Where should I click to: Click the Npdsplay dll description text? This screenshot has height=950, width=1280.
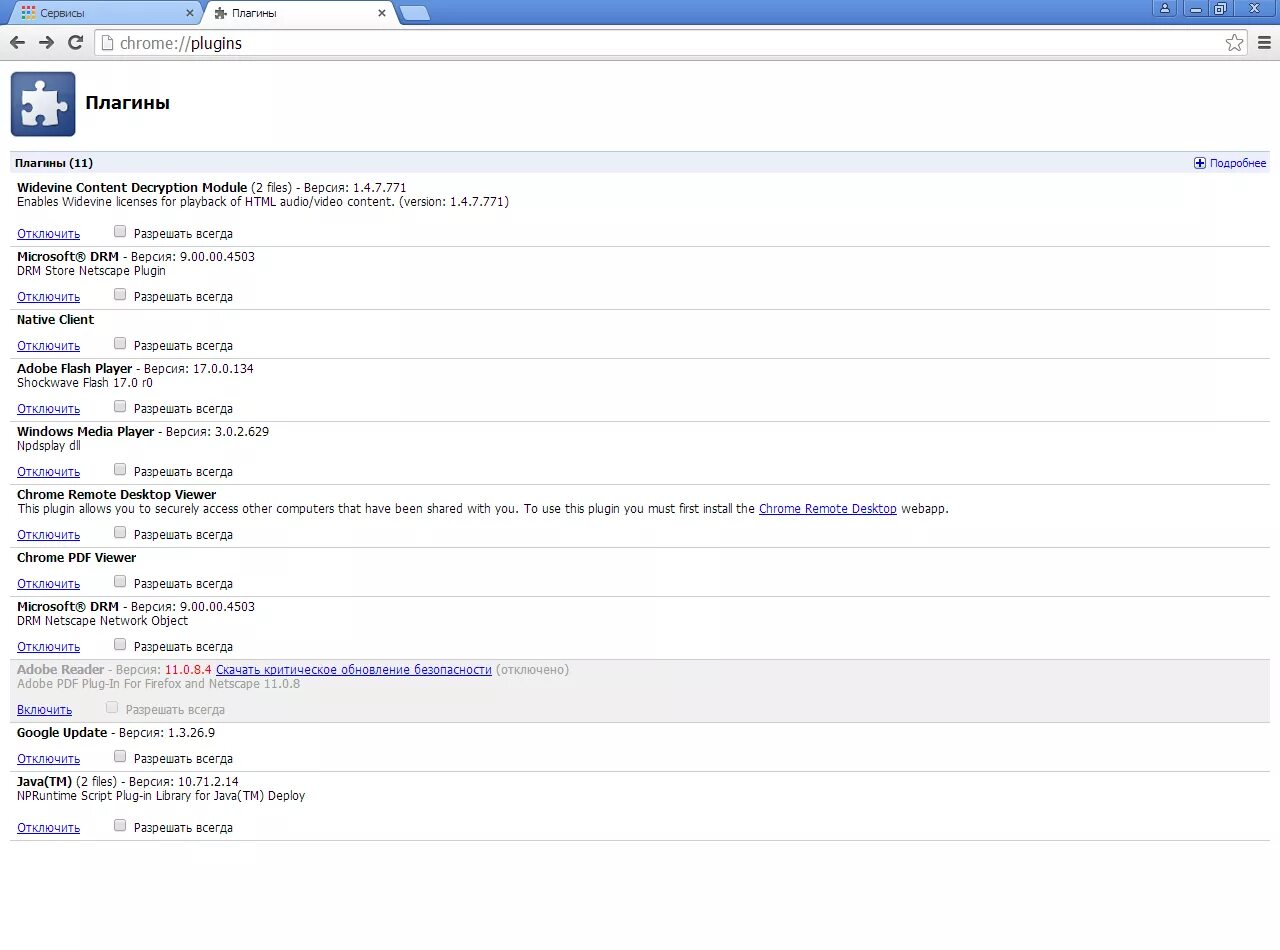48,446
